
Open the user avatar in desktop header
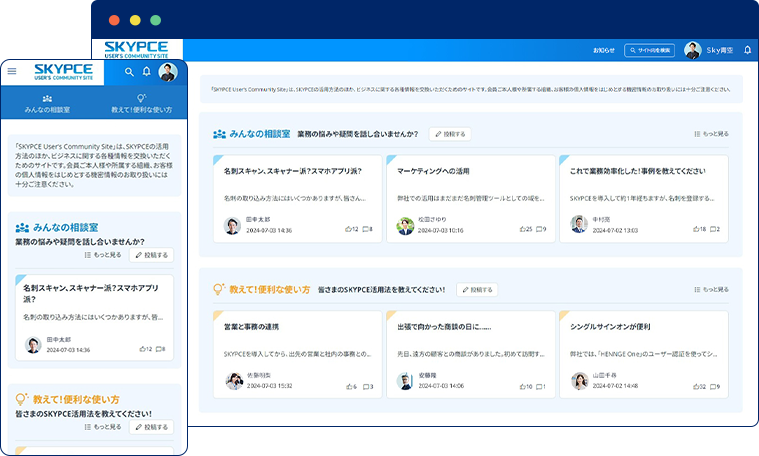(x=693, y=50)
